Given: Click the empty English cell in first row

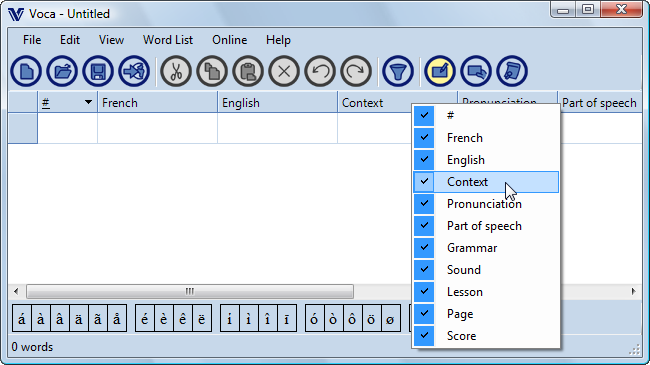Looking at the screenshot, I should pyautogui.click(x=277, y=128).
